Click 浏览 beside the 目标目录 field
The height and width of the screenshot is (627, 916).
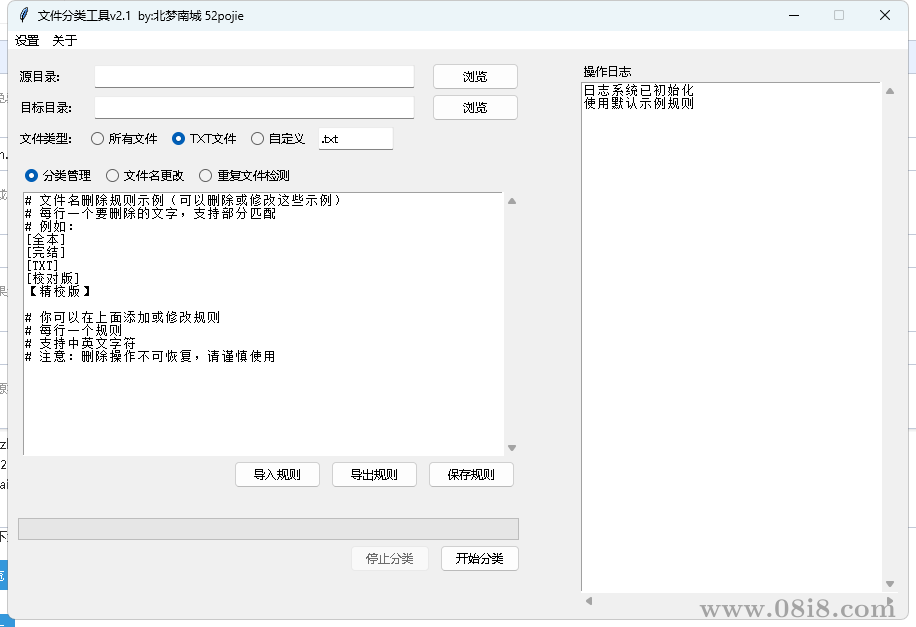point(474,106)
